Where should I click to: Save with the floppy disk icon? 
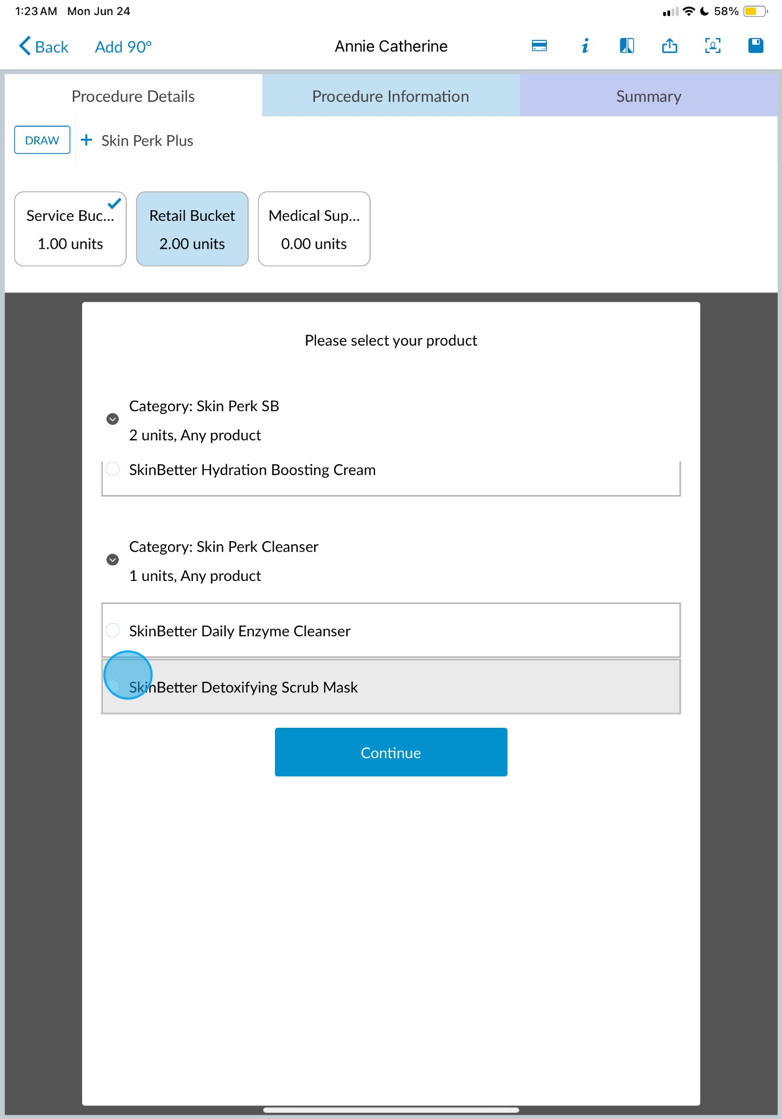click(756, 46)
